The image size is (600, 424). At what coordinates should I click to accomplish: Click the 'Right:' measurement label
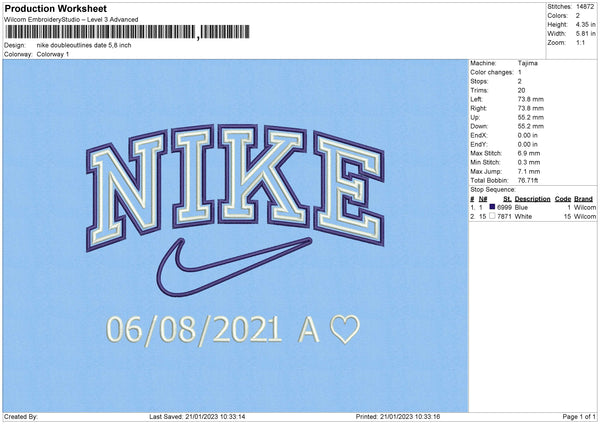click(478, 108)
